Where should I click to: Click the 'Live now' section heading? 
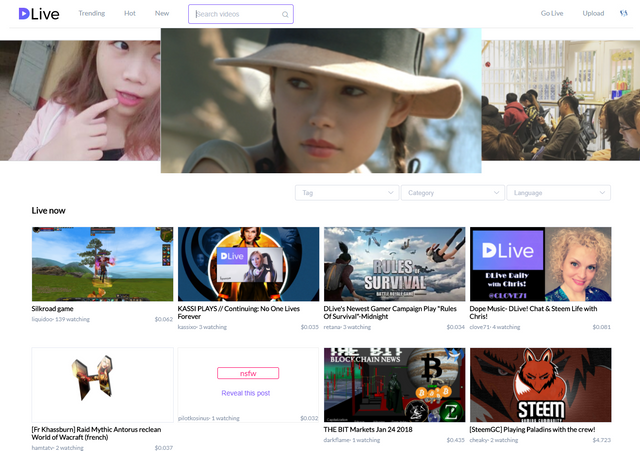(49, 211)
